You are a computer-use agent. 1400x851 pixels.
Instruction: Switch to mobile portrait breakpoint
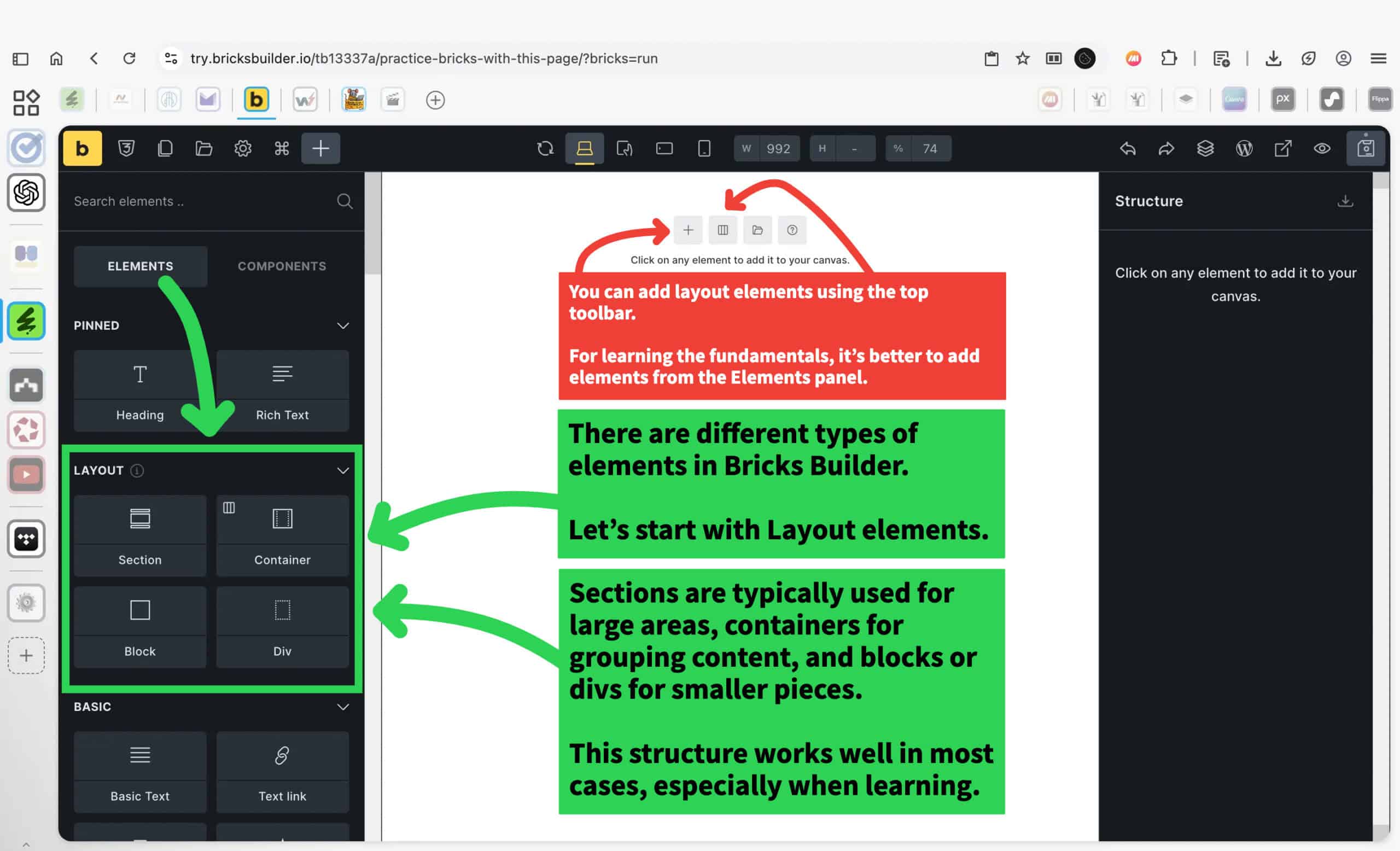(x=704, y=148)
